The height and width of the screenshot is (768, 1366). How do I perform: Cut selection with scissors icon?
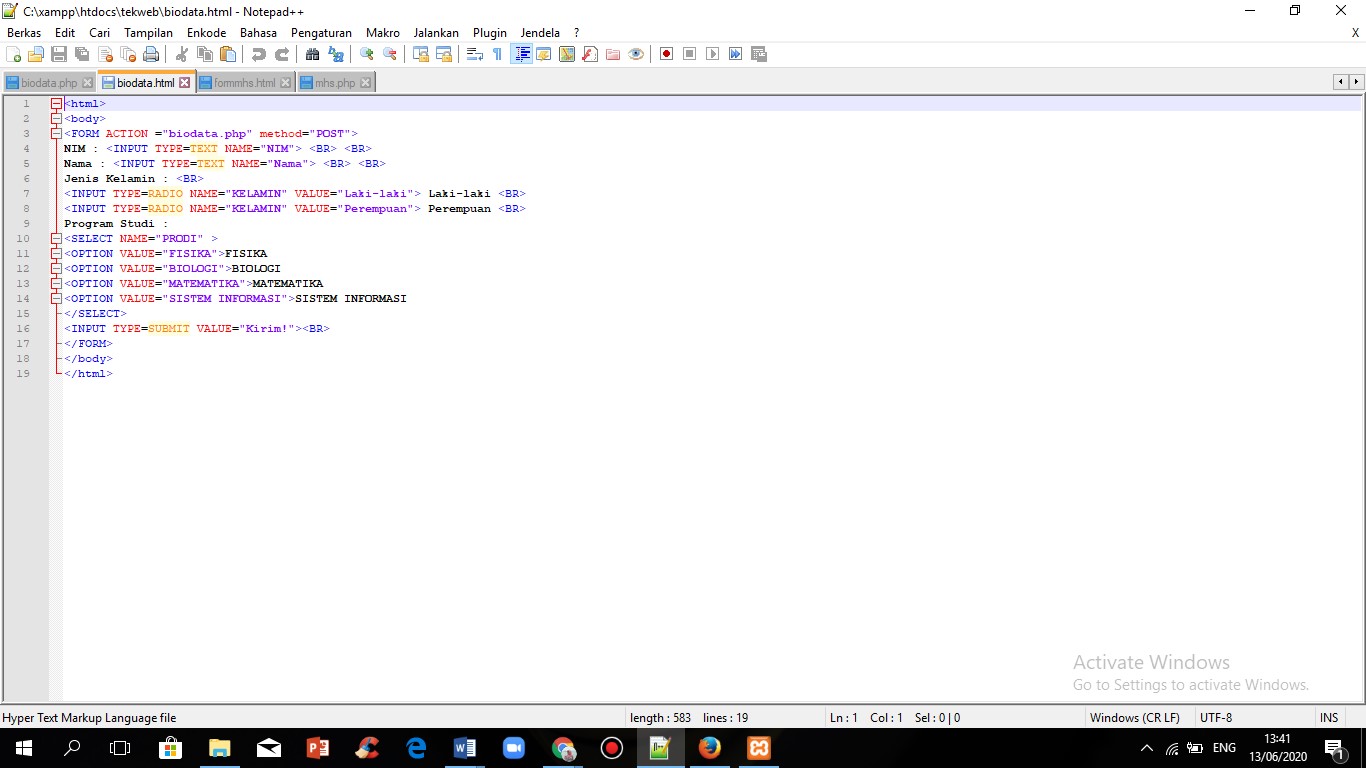tap(181, 54)
